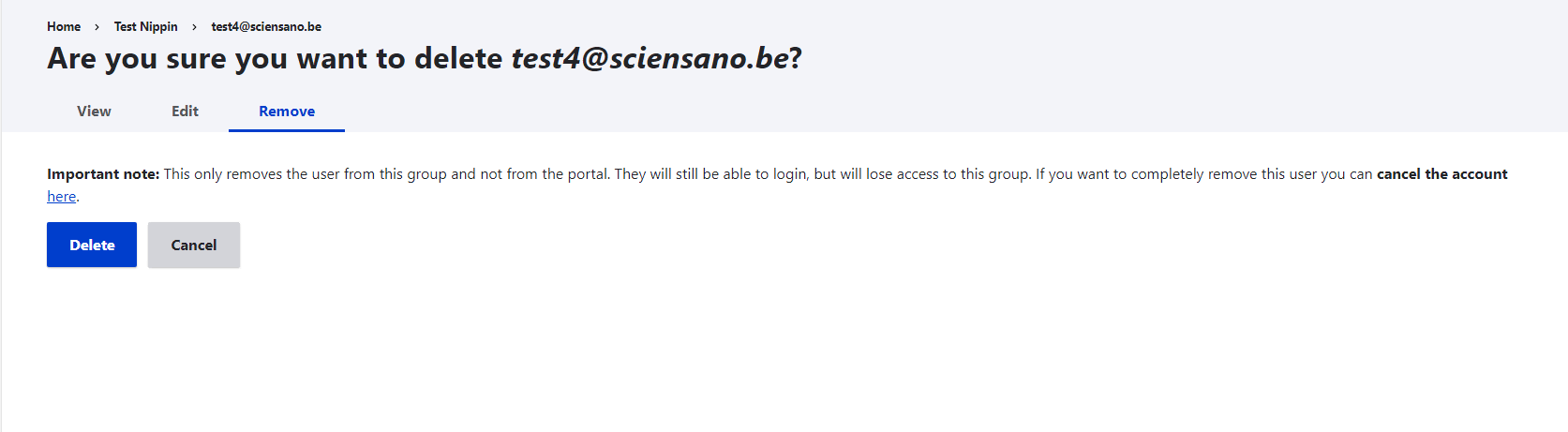Switch to the Edit tab
1568x432 pixels.
click(185, 111)
